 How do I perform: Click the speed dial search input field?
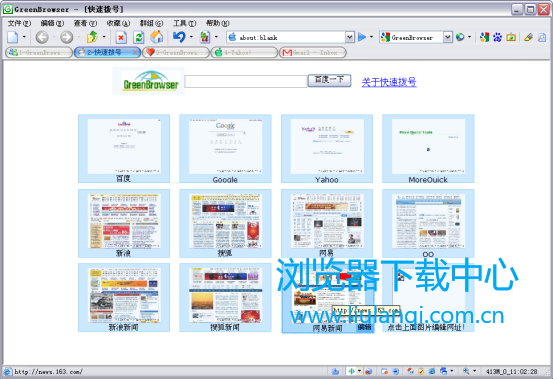point(245,81)
